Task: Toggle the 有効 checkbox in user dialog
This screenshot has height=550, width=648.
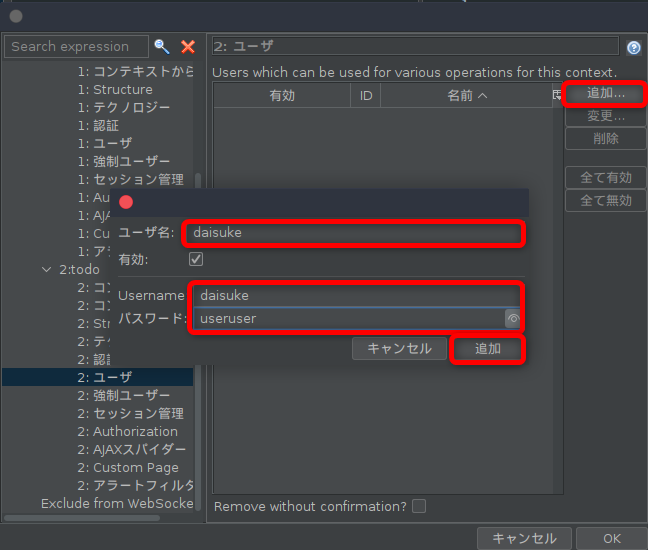Action: coord(196,259)
